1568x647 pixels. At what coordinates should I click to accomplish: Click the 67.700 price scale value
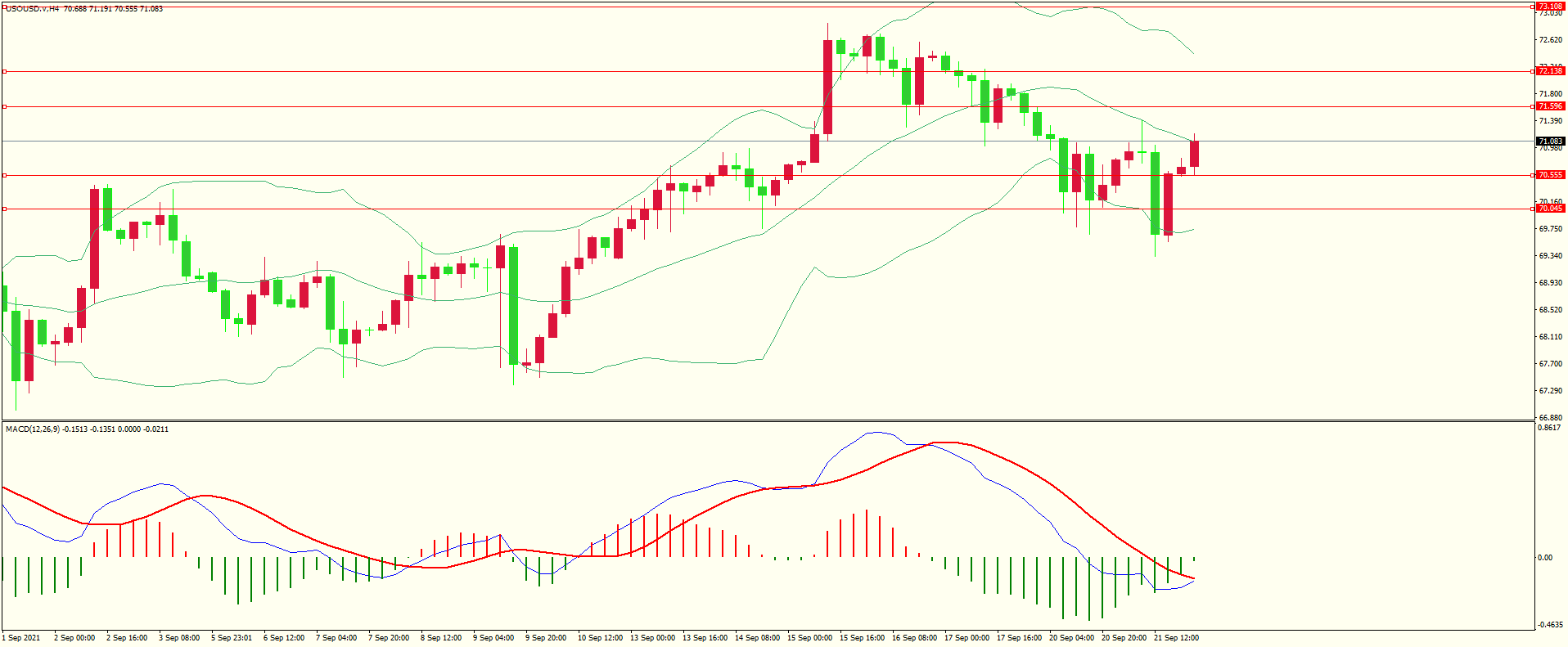1550,364
